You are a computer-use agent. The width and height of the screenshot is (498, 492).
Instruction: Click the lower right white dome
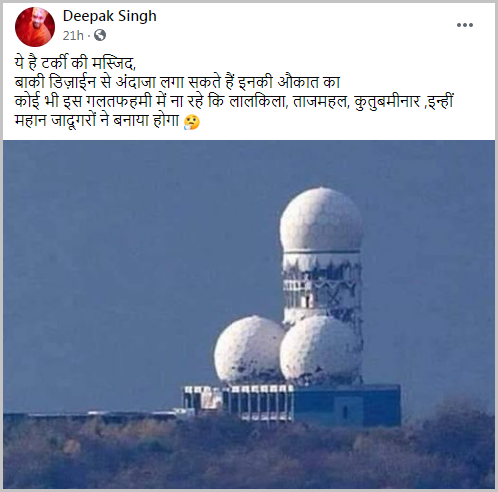click(x=321, y=350)
